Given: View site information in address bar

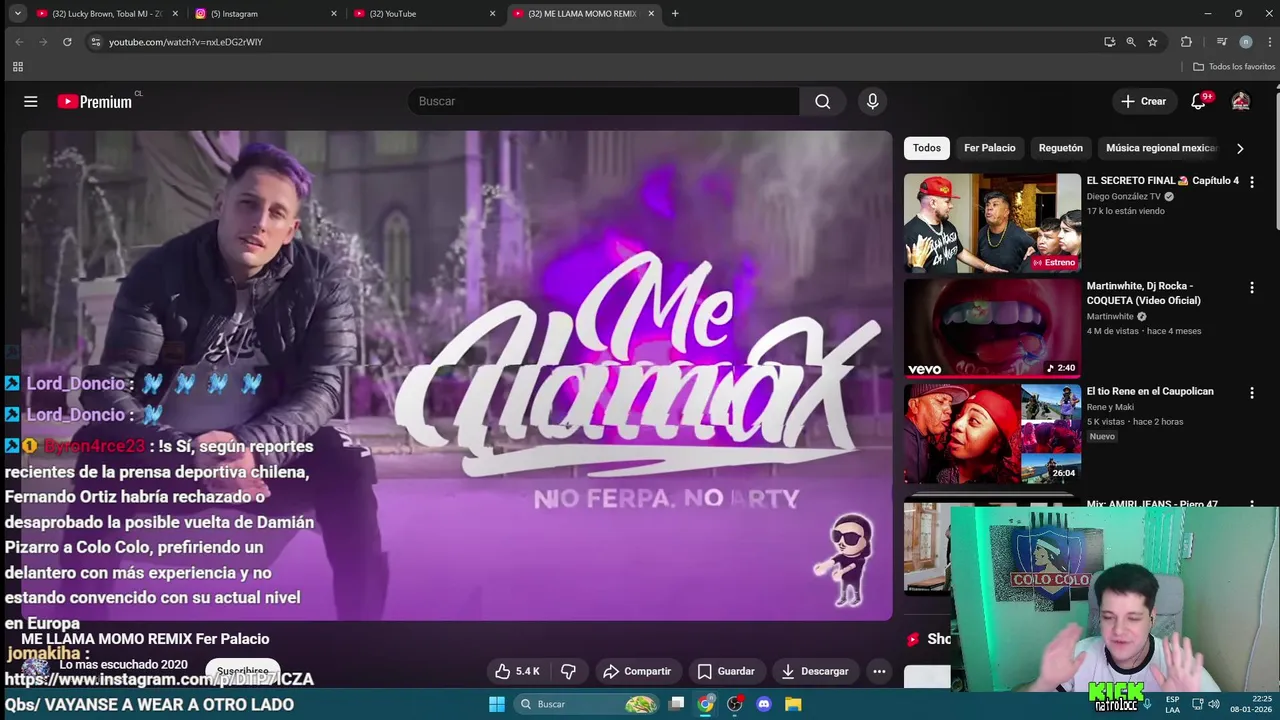Looking at the screenshot, I should tap(96, 42).
